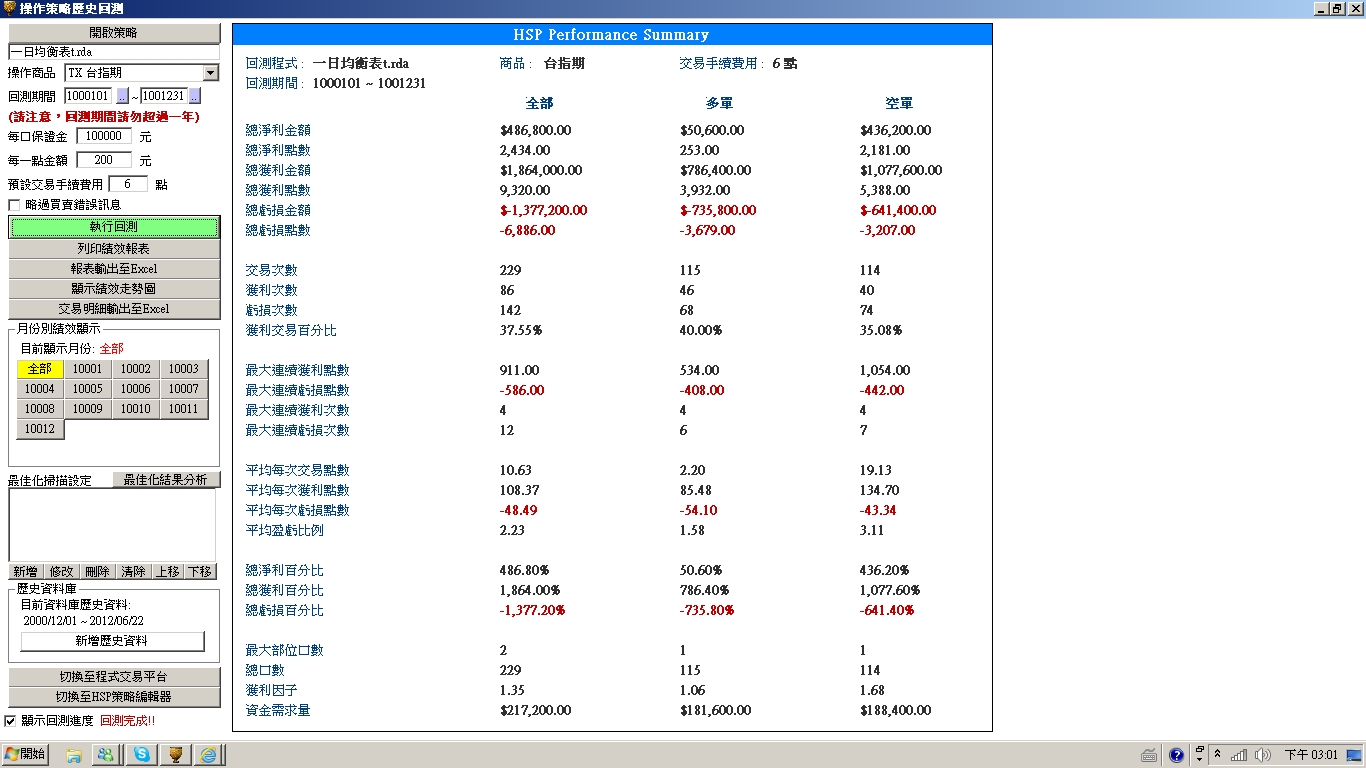This screenshot has height=768, width=1366.
Task: Select the 10004 month tab
Action: 40,389
